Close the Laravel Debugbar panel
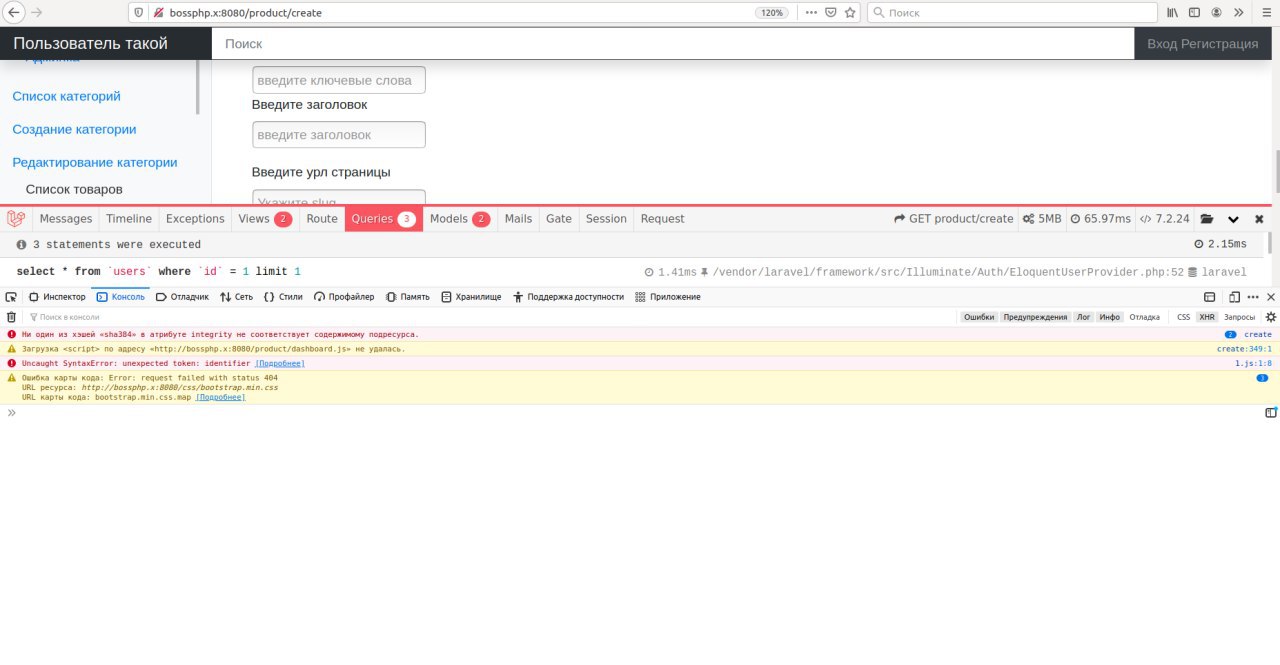Viewport: 1280px width, 665px height. click(1259, 219)
